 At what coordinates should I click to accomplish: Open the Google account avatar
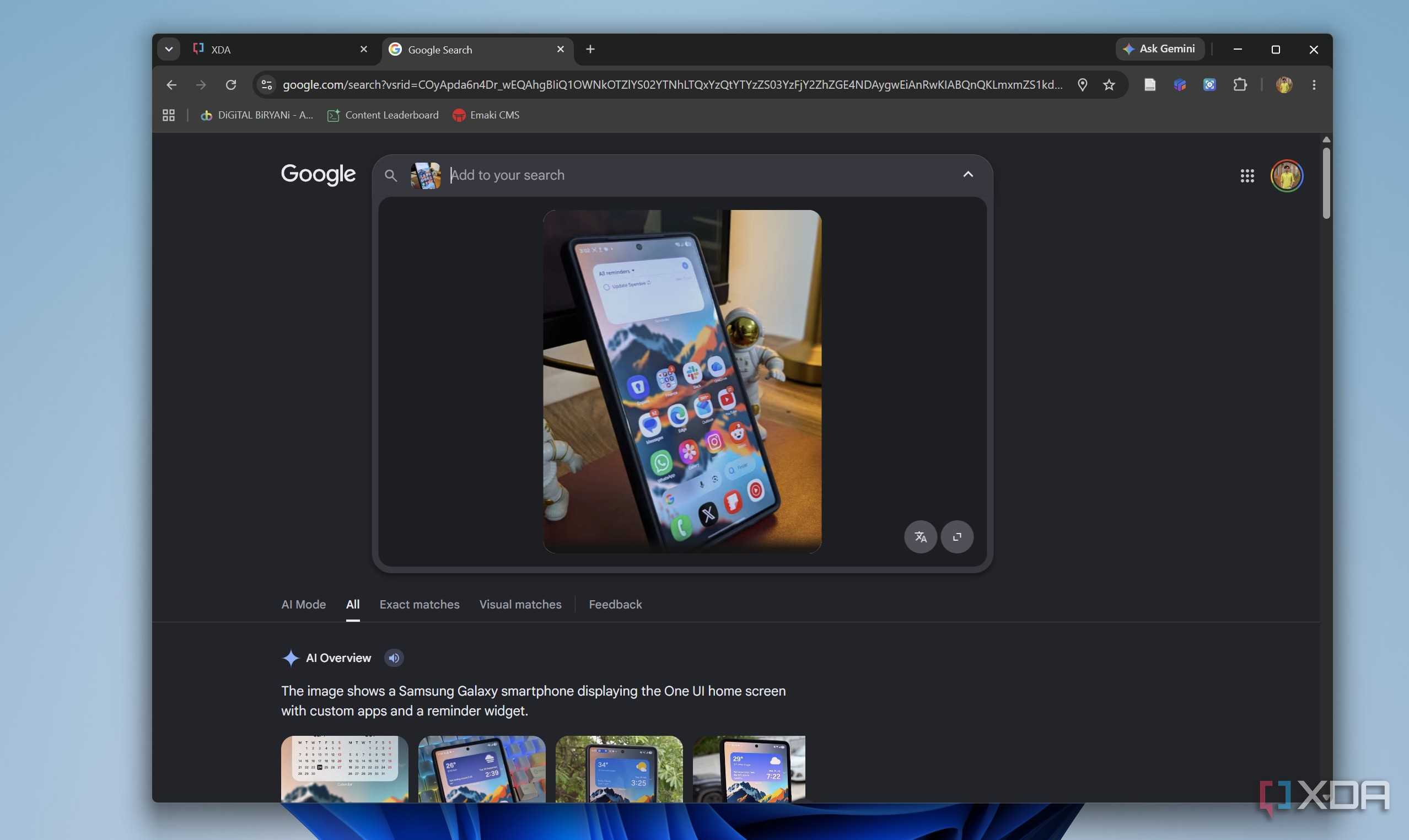pyautogui.click(x=1287, y=176)
